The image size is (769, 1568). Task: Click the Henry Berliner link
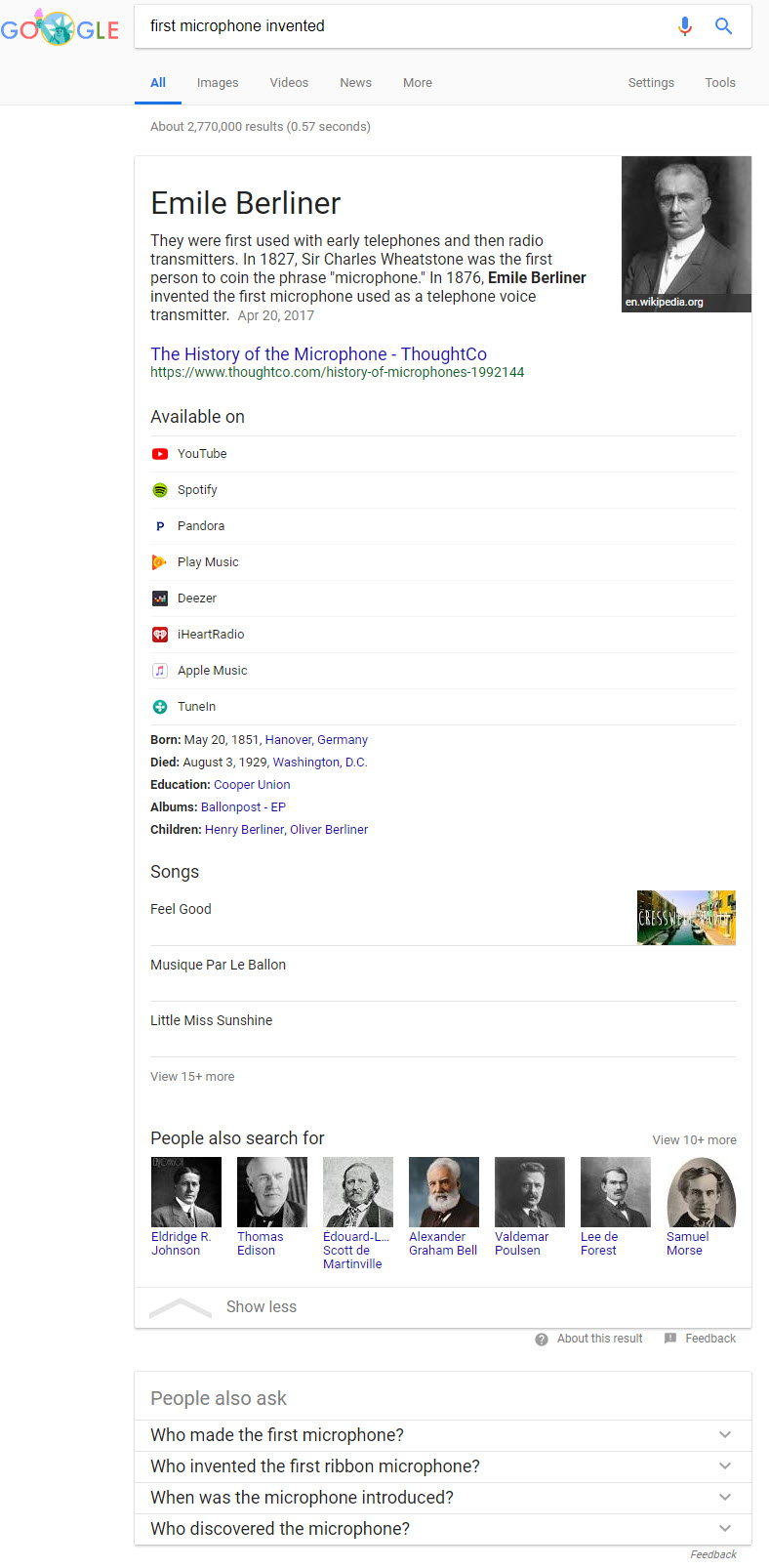coord(244,830)
